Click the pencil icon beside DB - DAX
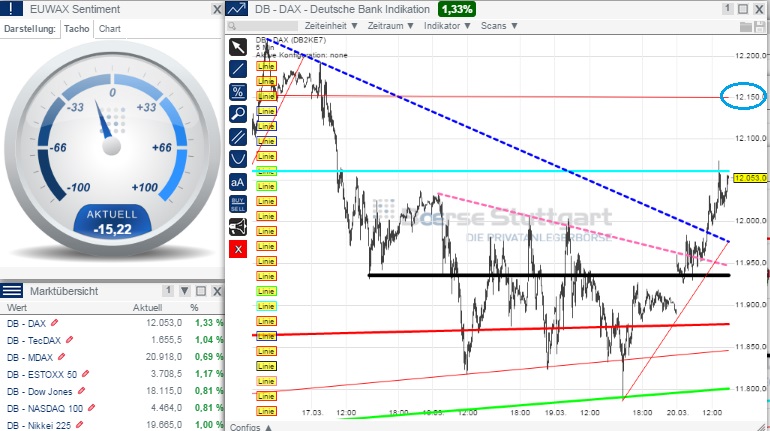 coord(55,323)
